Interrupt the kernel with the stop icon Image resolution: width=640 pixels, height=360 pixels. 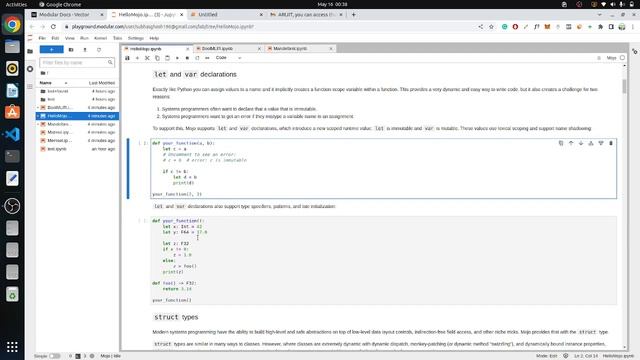point(187,58)
